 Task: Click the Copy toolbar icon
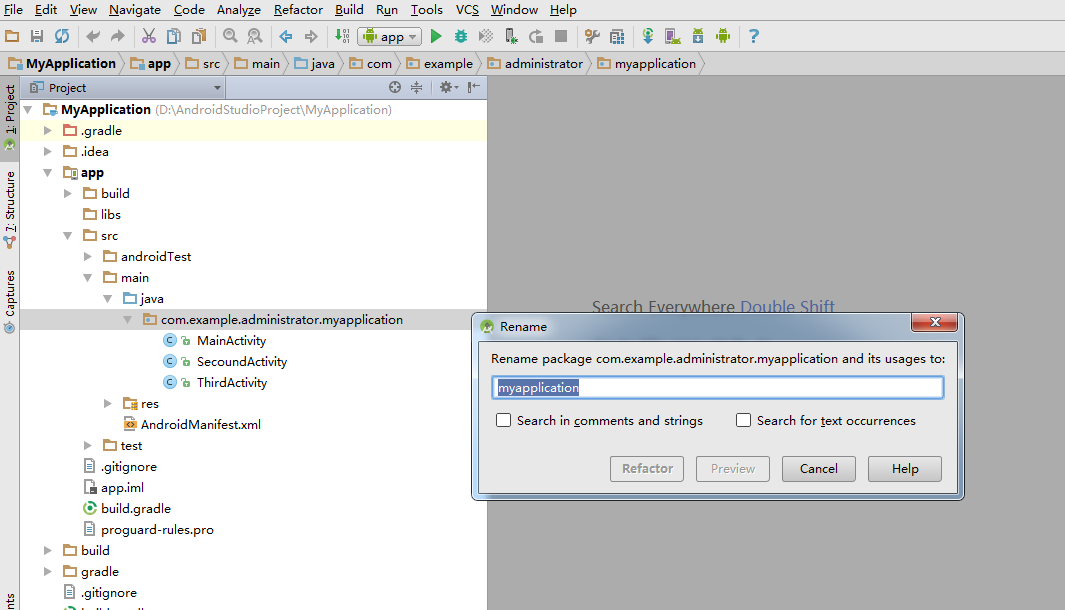coord(174,36)
